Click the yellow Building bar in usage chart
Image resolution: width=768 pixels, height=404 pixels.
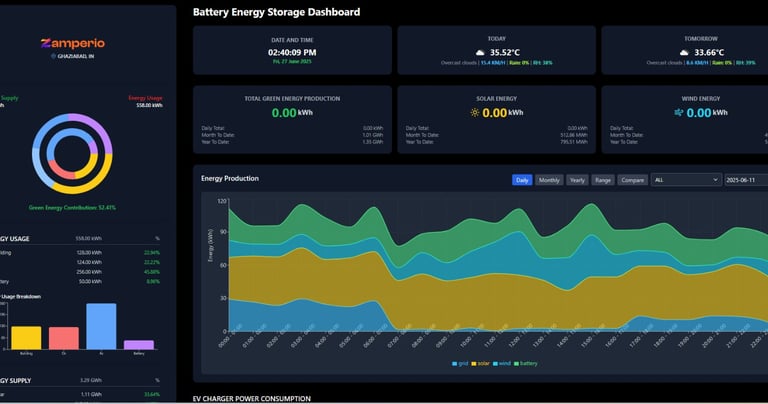pos(26,338)
